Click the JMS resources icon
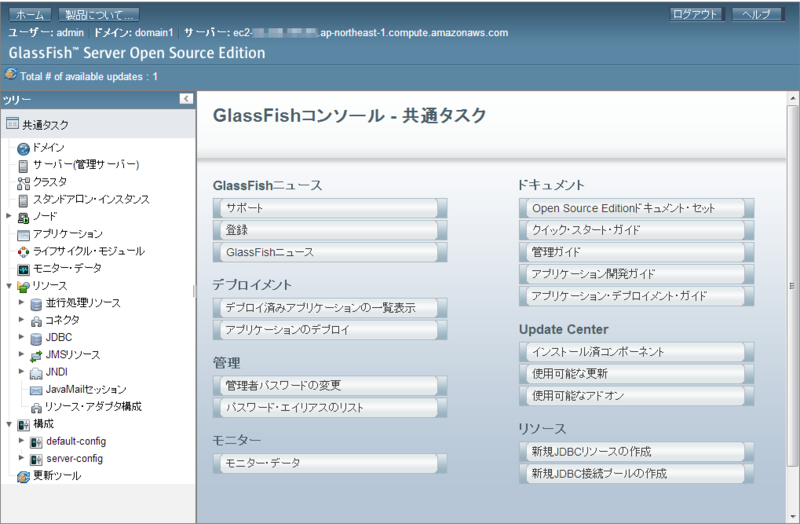Screen dimensions: 800x524 [36, 356]
